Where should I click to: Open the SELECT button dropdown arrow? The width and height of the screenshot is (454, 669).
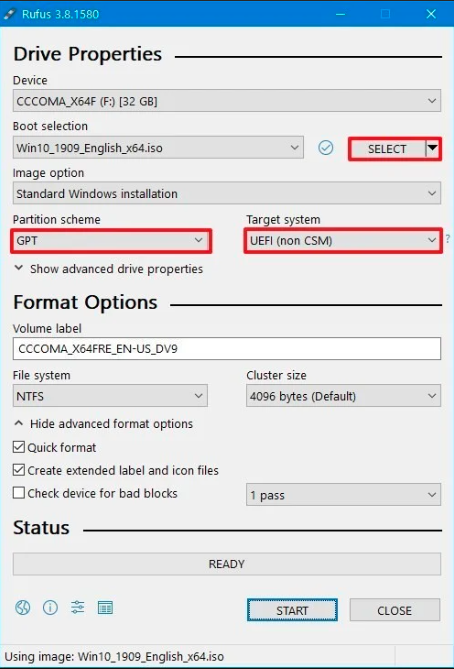click(x=432, y=148)
